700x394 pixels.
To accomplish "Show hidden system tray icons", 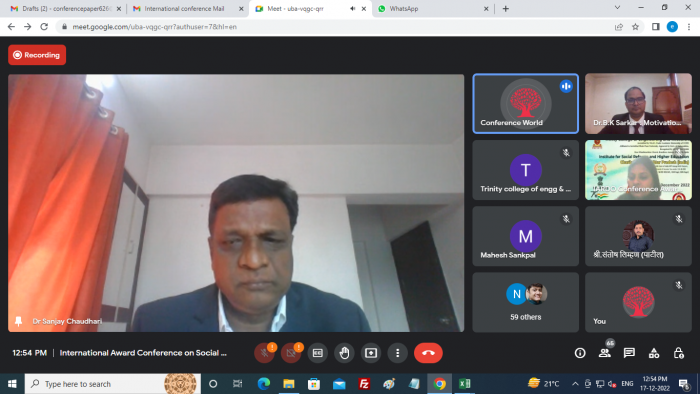I will [x=575, y=384].
